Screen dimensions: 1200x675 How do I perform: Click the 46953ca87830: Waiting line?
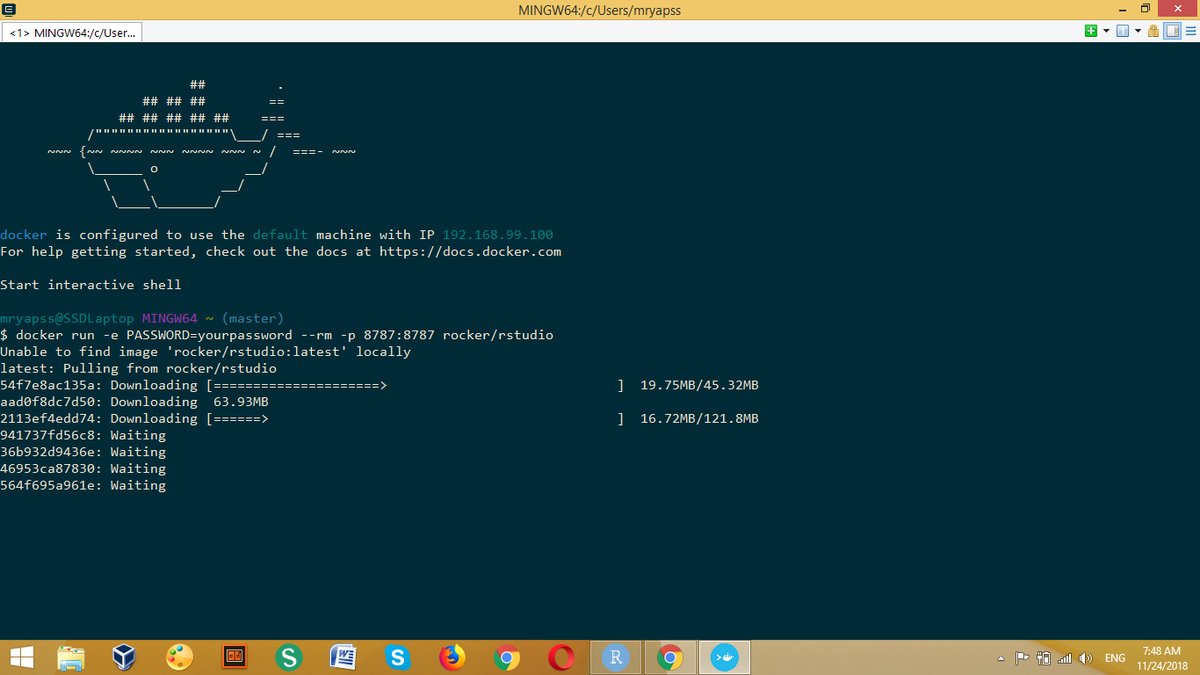[x=83, y=468]
